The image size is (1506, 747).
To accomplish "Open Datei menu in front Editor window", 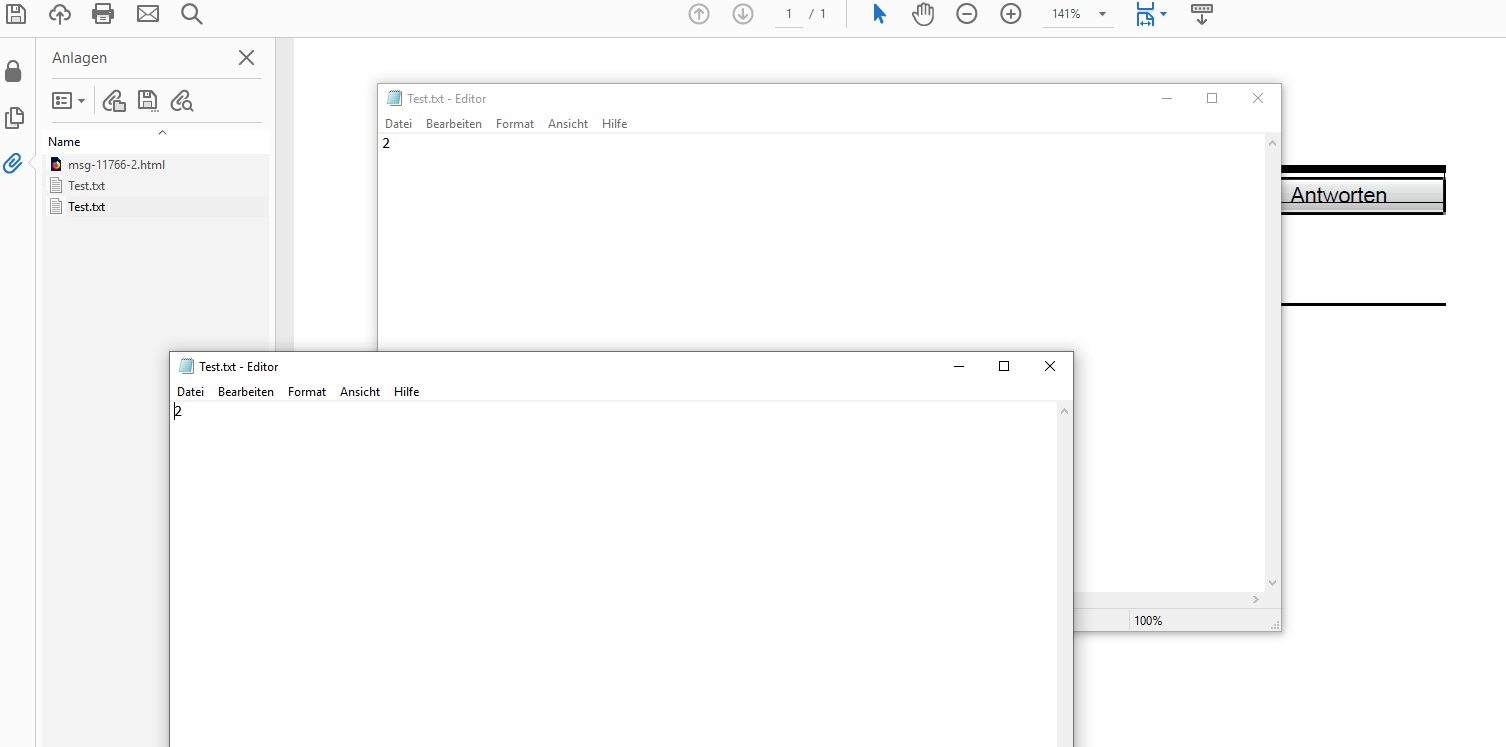I will click(190, 392).
